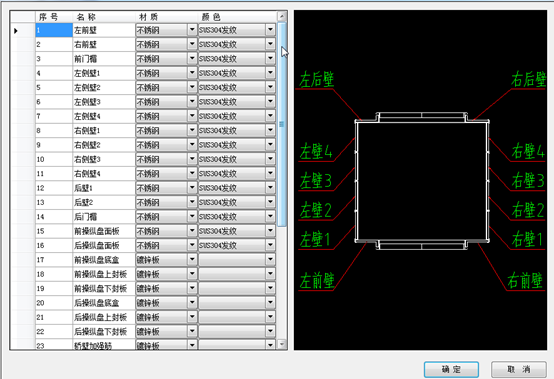Open material dropdown for row 1 左前壁
This screenshot has width=554, height=379.
tap(192, 30)
